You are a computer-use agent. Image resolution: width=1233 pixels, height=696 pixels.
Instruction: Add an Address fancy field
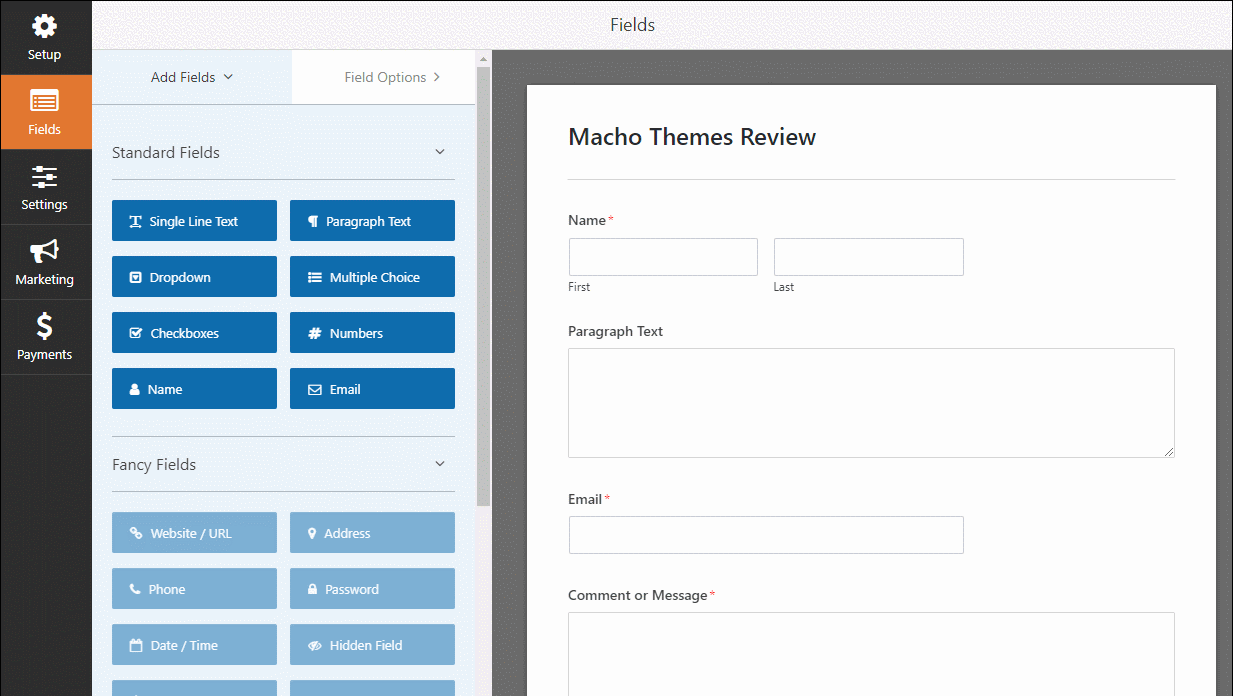pyautogui.click(x=372, y=533)
